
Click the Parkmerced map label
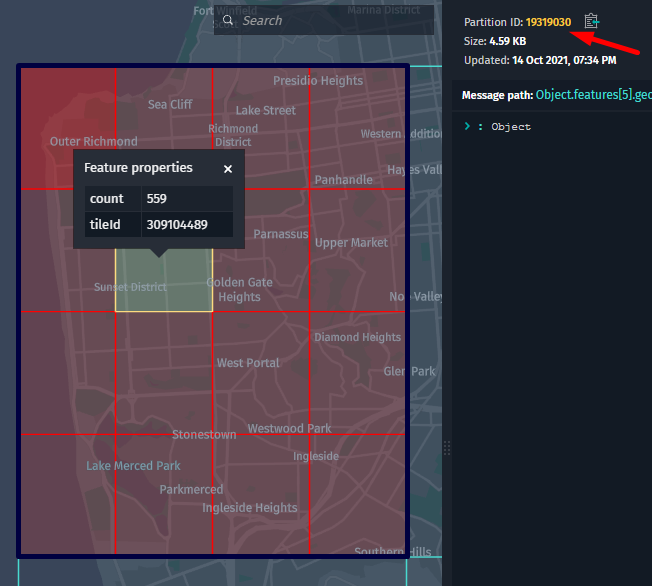pyautogui.click(x=191, y=489)
